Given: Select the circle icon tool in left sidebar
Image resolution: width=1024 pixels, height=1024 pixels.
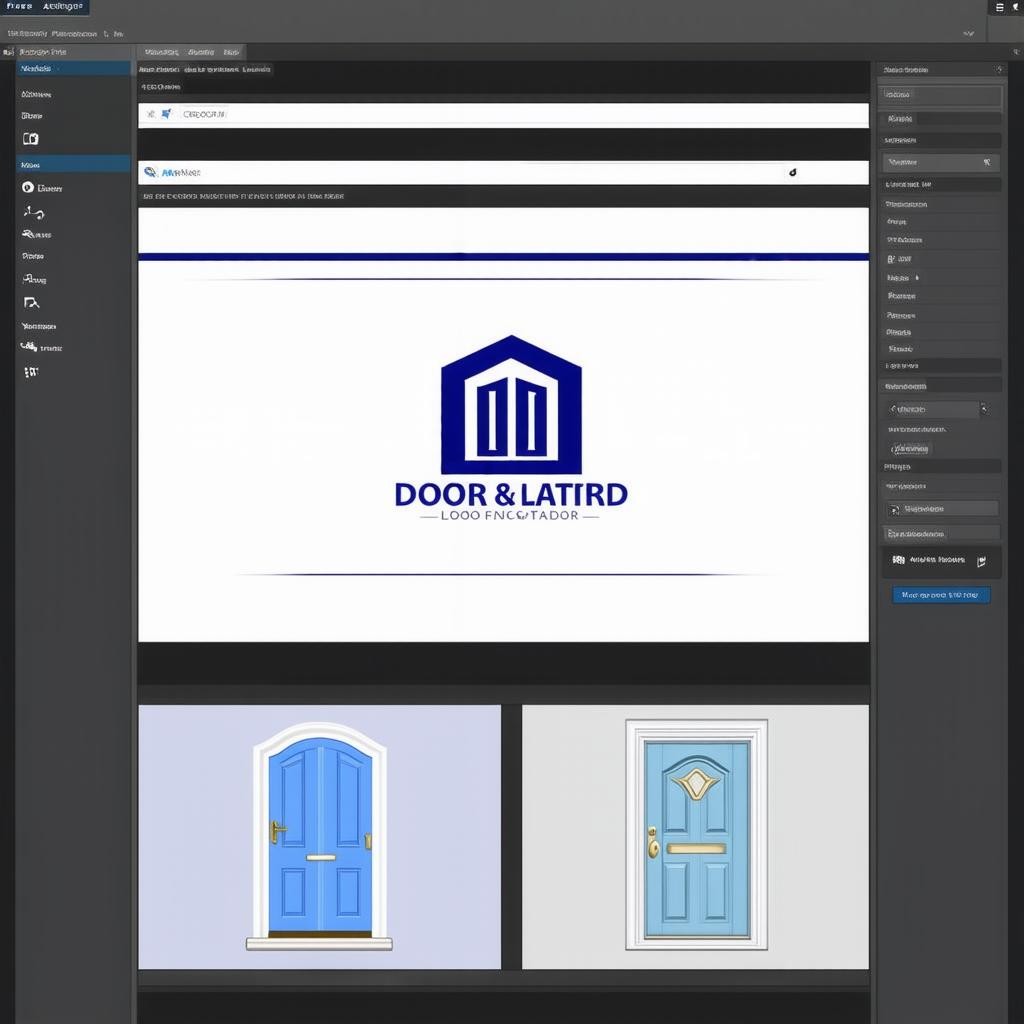Looking at the screenshot, I should (x=28, y=187).
